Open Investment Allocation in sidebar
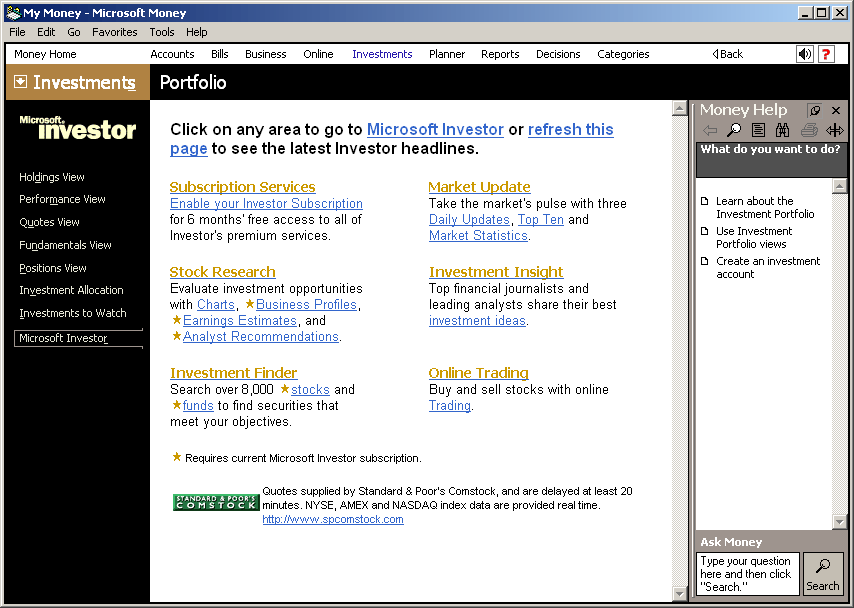Screen dimensions: 854x608 click(71, 290)
